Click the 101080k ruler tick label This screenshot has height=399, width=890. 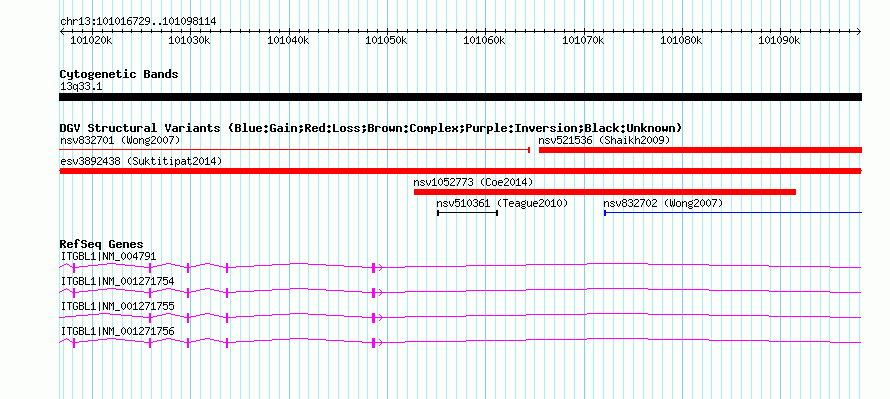click(681, 40)
